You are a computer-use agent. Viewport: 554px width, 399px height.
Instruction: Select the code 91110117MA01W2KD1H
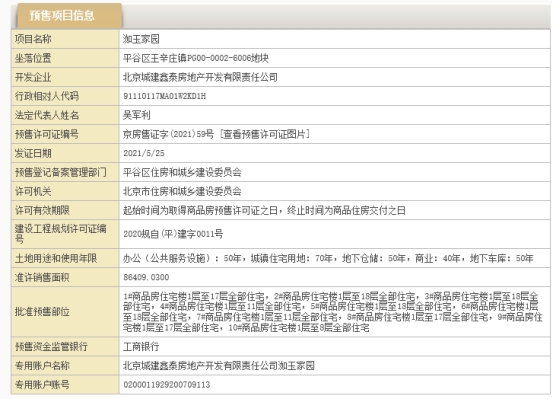pyautogui.click(x=165, y=96)
